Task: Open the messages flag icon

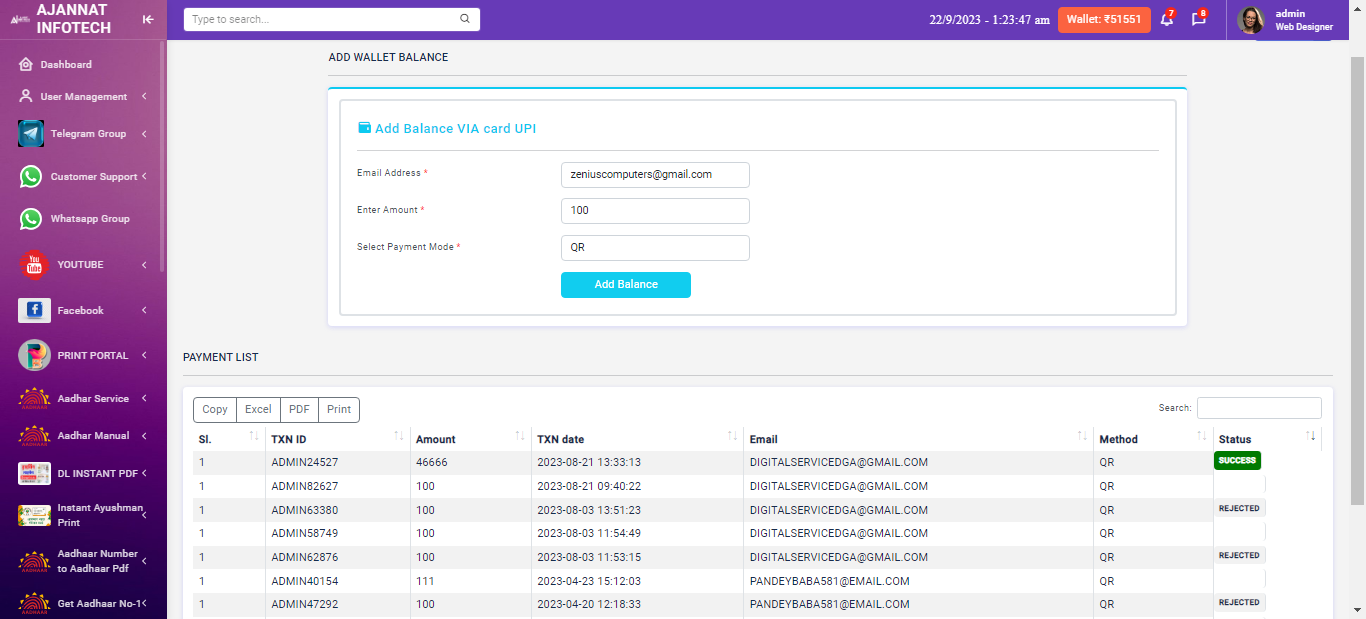Action: pyautogui.click(x=1198, y=20)
